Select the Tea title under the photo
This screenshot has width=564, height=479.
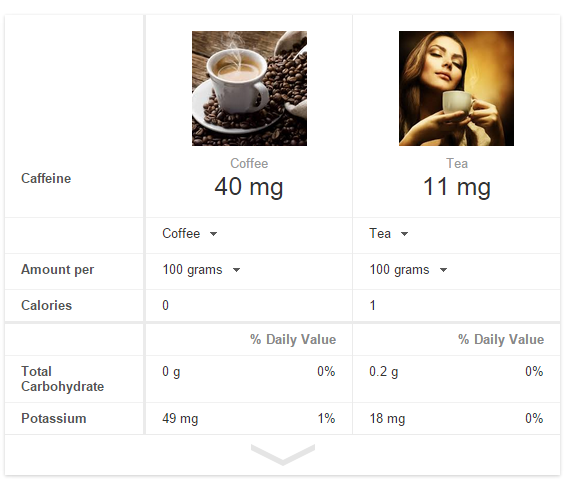tap(457, 164)
